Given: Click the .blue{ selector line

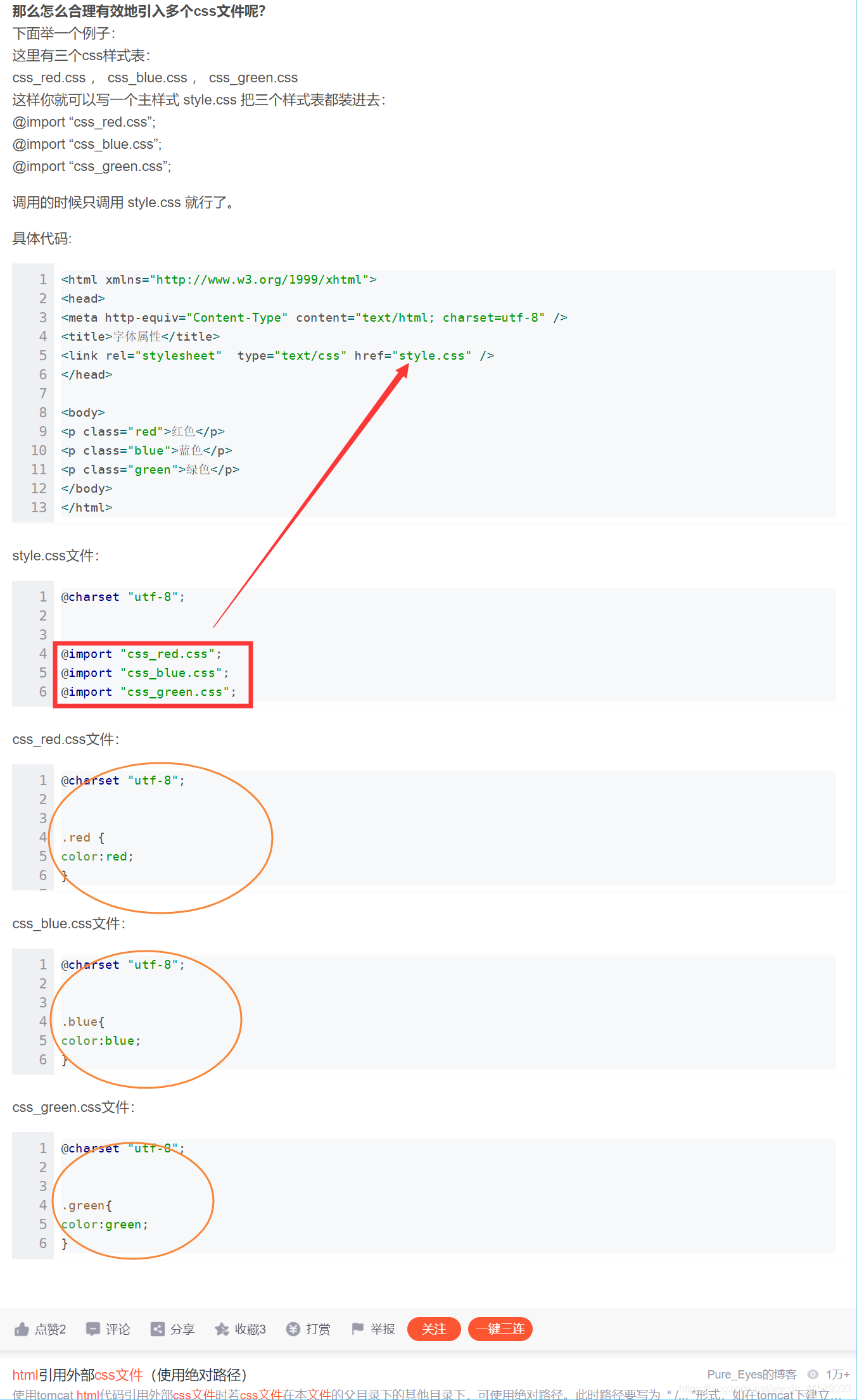Looking at the screenshot, I should (83, 1022).
